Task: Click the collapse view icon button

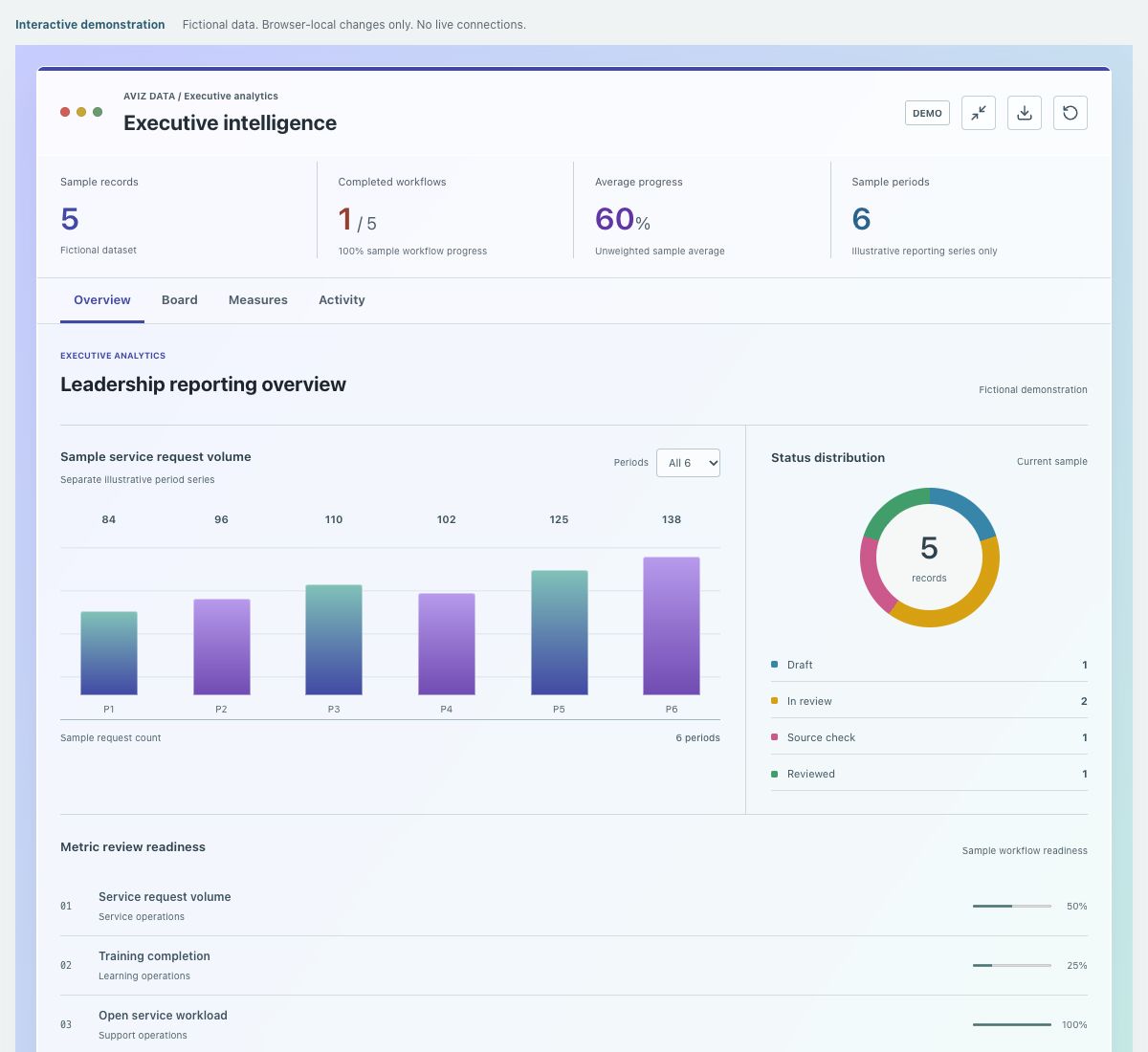Action: 979,113
